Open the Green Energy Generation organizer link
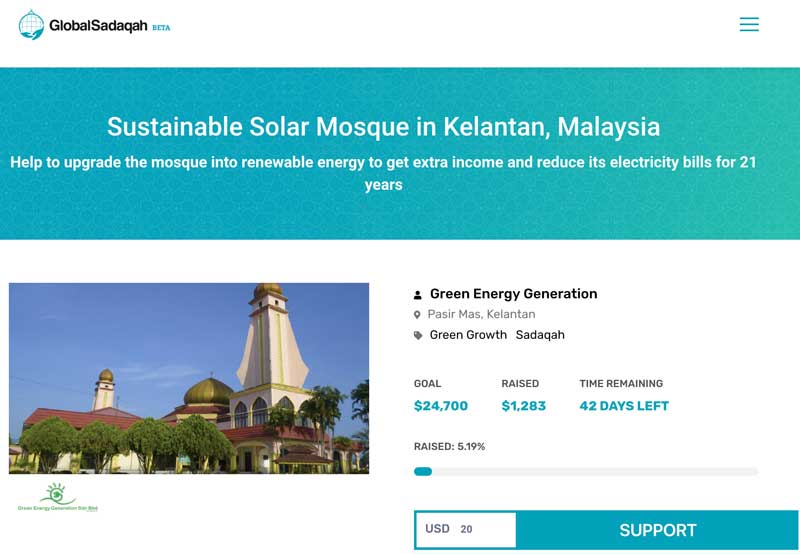The height and width of the screenshot is (554, 800). pos(513,294)
